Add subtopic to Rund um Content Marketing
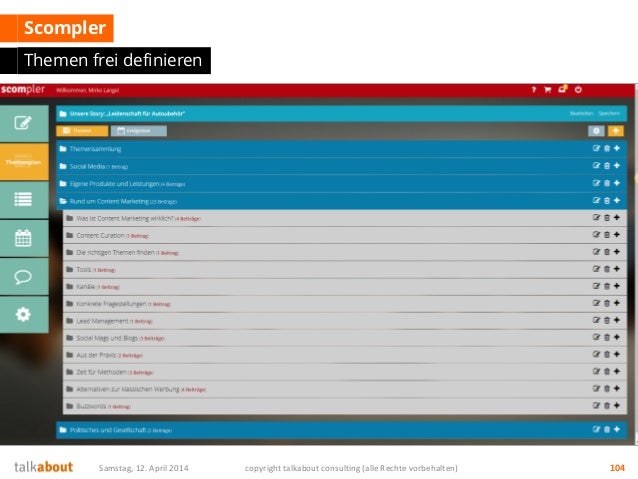Screen dimensions: 638x479 tap(617, 201)
